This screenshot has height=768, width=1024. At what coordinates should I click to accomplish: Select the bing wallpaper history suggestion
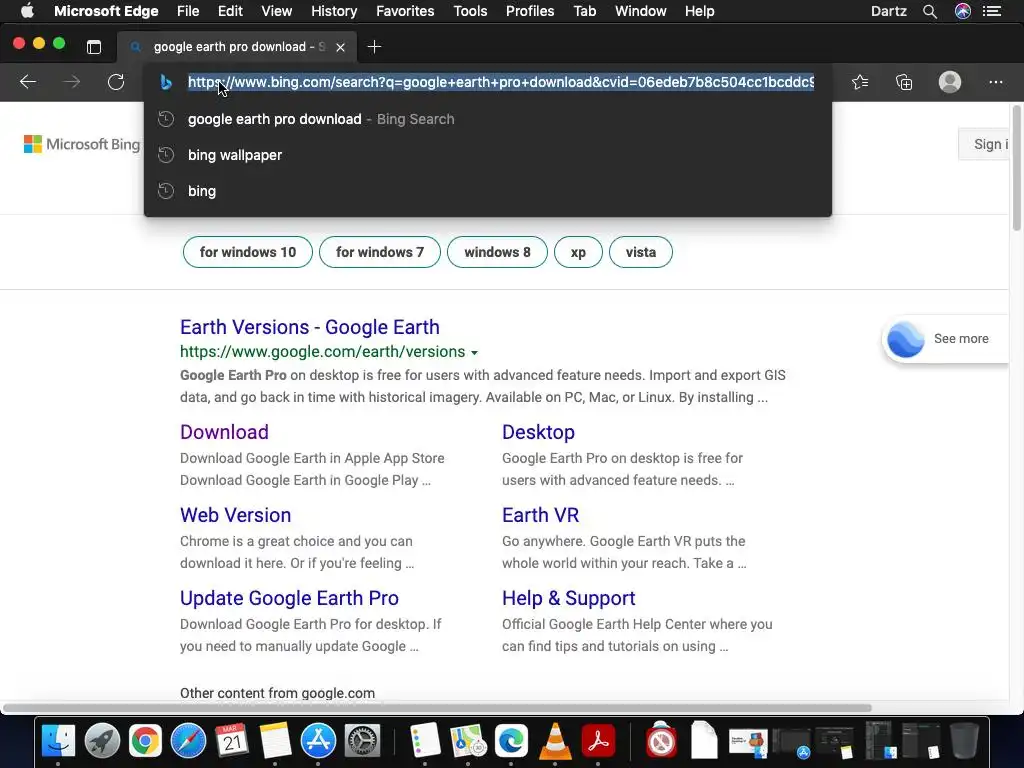pyautogui.click(x=488, y=155)
